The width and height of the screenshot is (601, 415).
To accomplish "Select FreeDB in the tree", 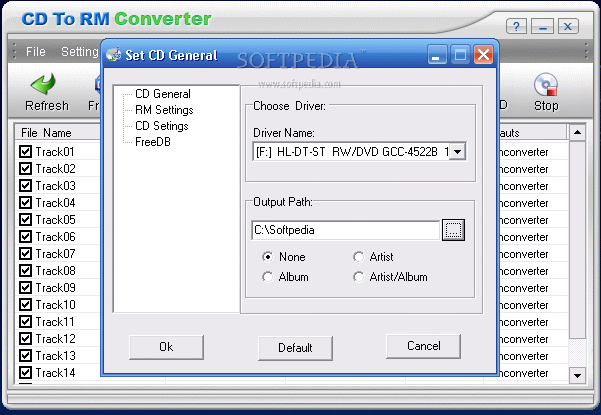I will pos(153,142).
